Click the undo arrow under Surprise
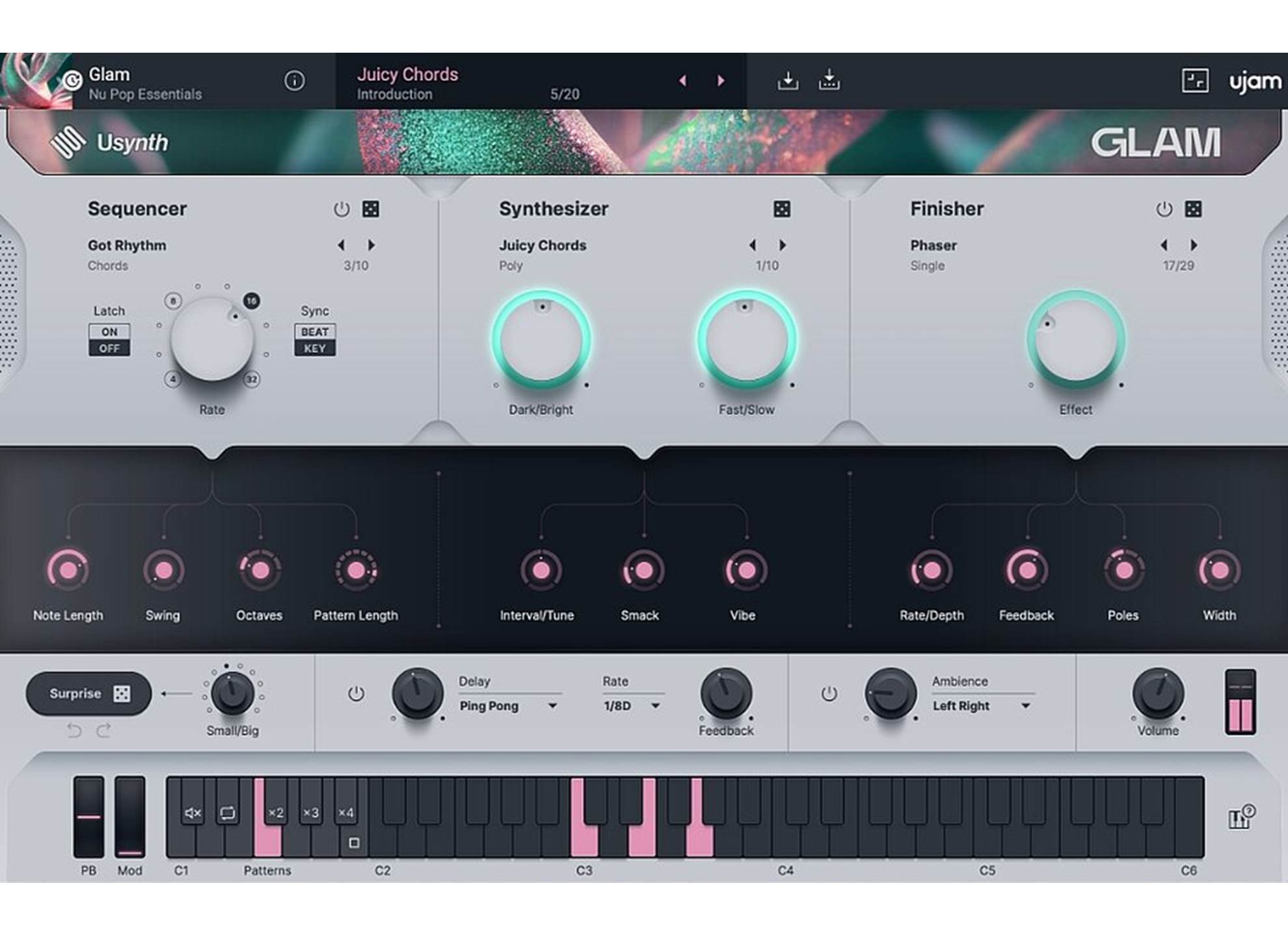This screenshot has height=937, width=1288. click(74, 731)
